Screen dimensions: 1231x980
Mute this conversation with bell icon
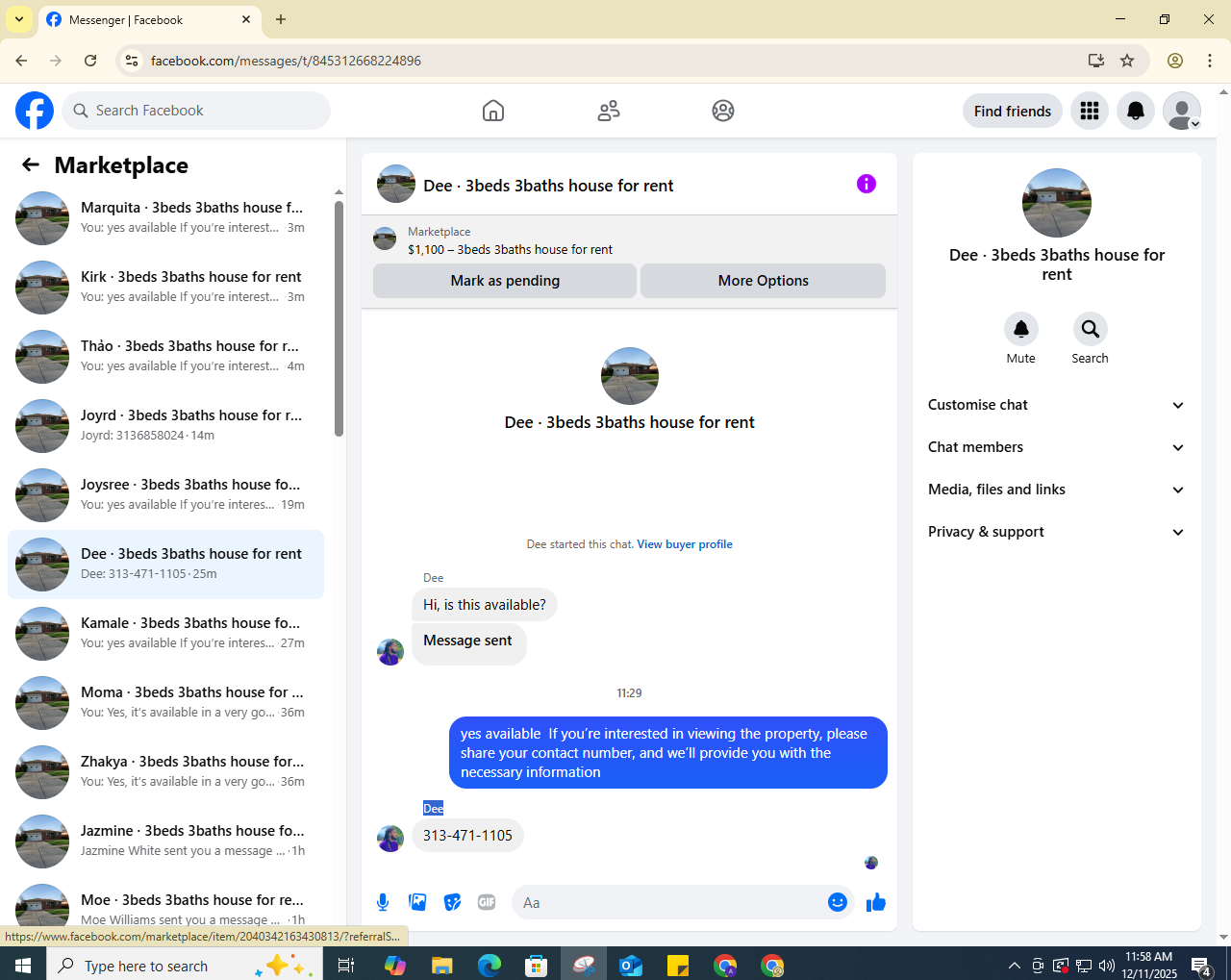click(x=1021, y=329)
